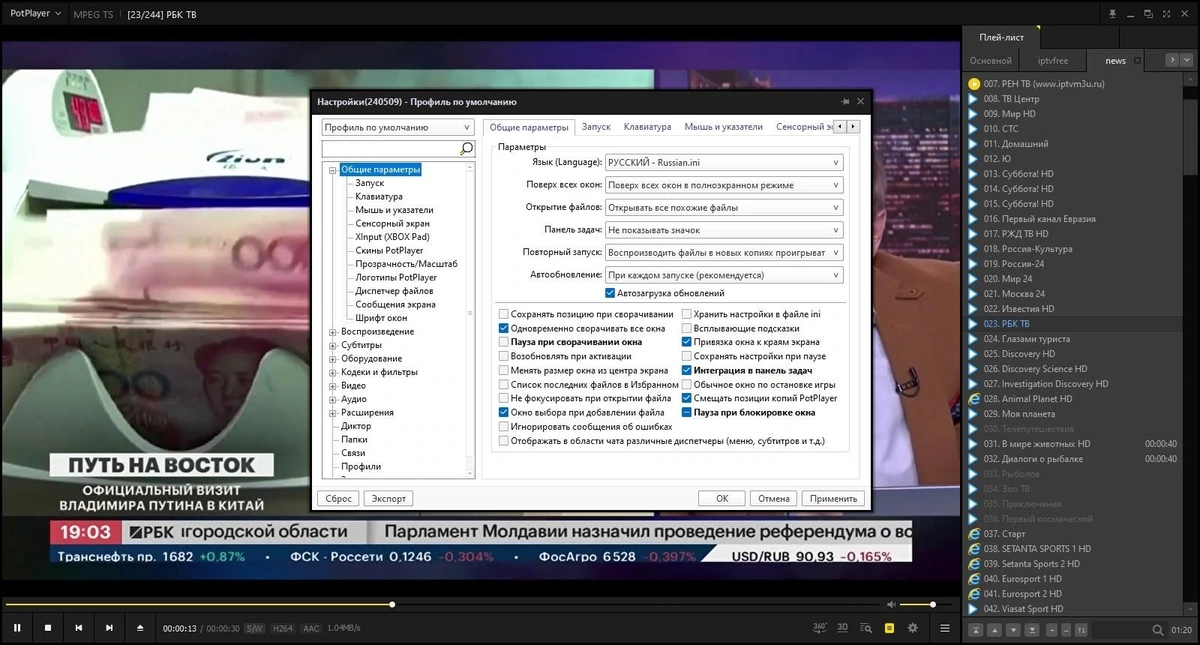The height and width of the screenshot is (645, 1200).
Task: Move playlist item to bottom
Action: coord(1032,630)
